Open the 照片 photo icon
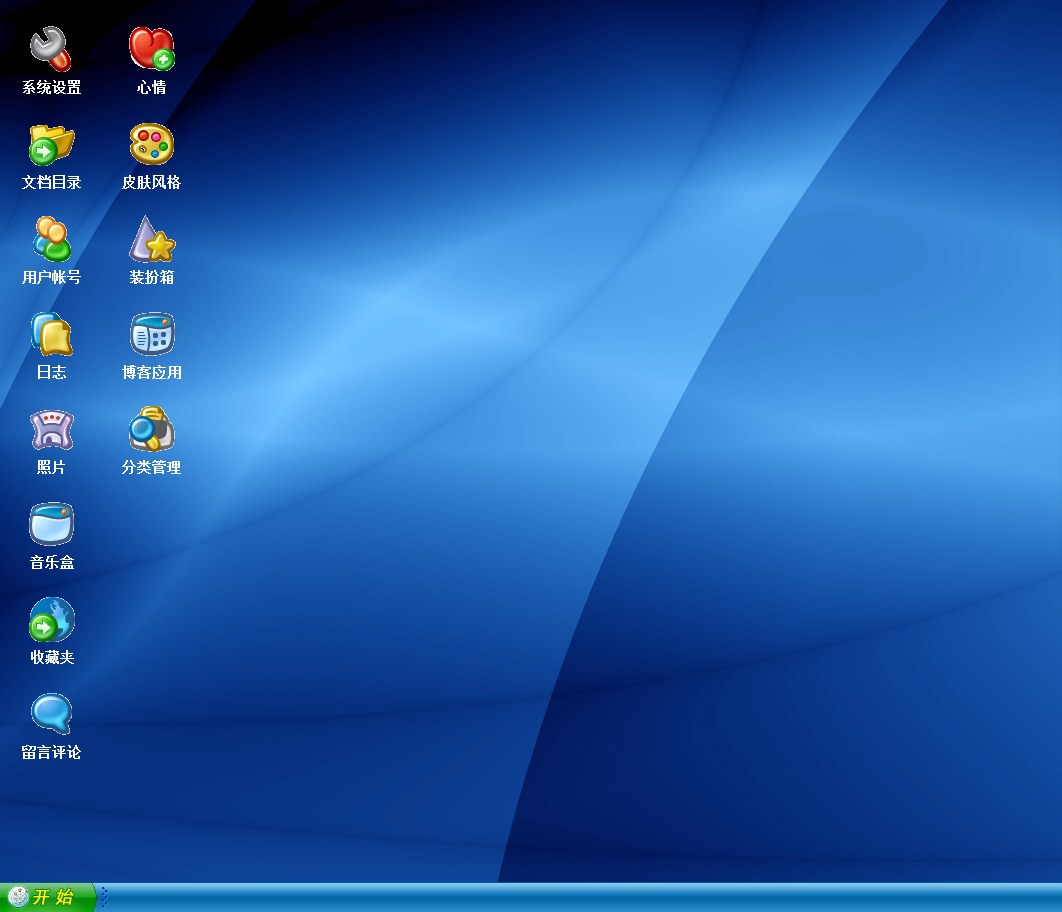This screenshot has height=912, width=1062. (51, 430)
